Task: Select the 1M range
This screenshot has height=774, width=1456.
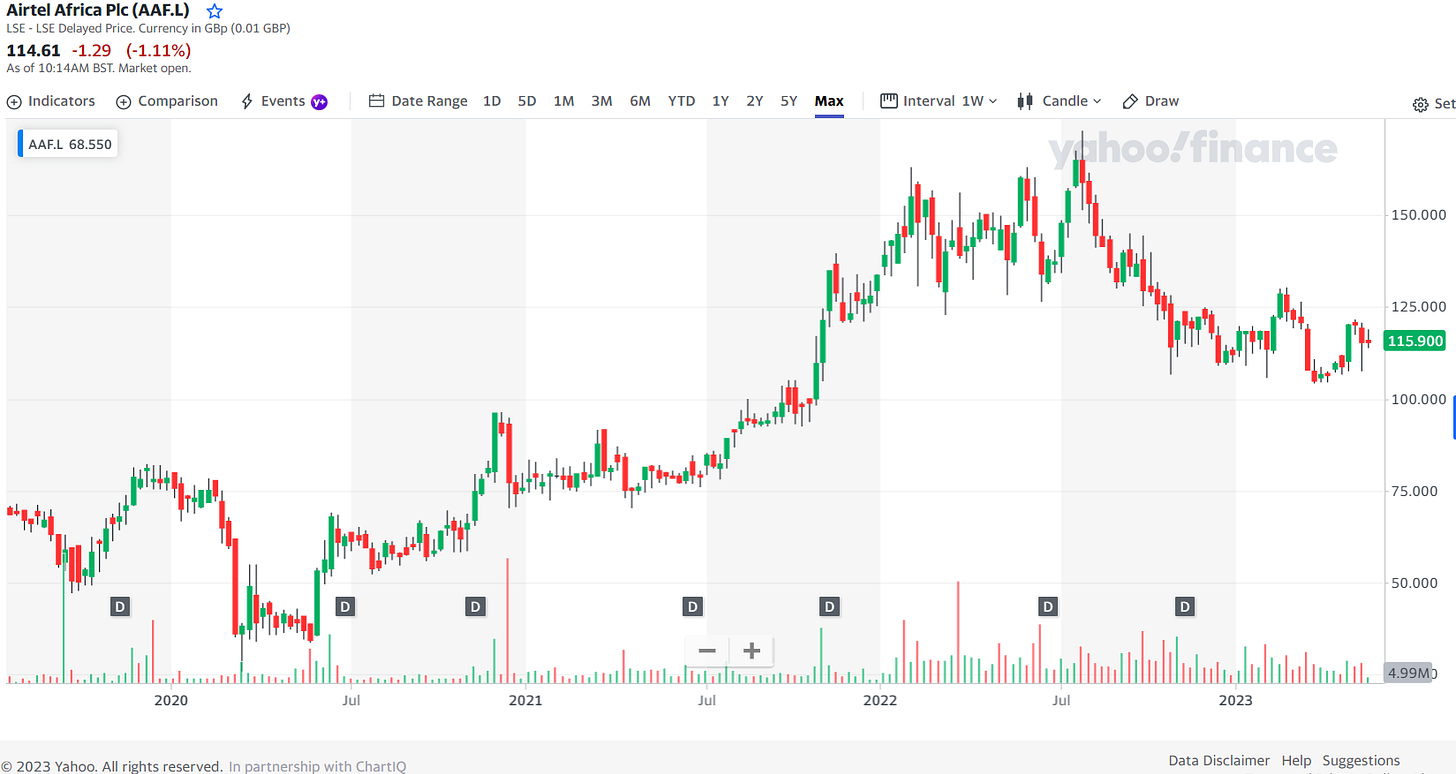Action: tap(564, 101)
